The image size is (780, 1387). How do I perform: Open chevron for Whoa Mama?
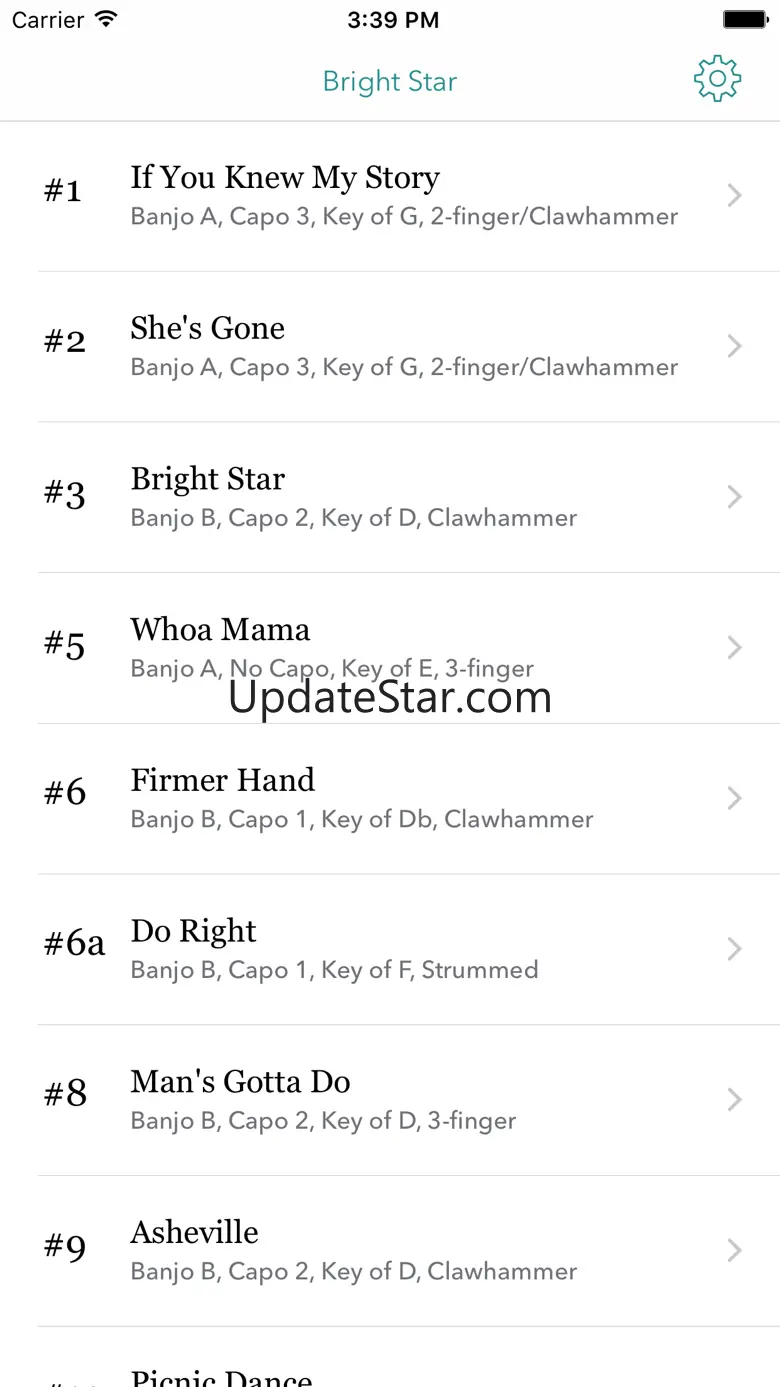[735, 647]
